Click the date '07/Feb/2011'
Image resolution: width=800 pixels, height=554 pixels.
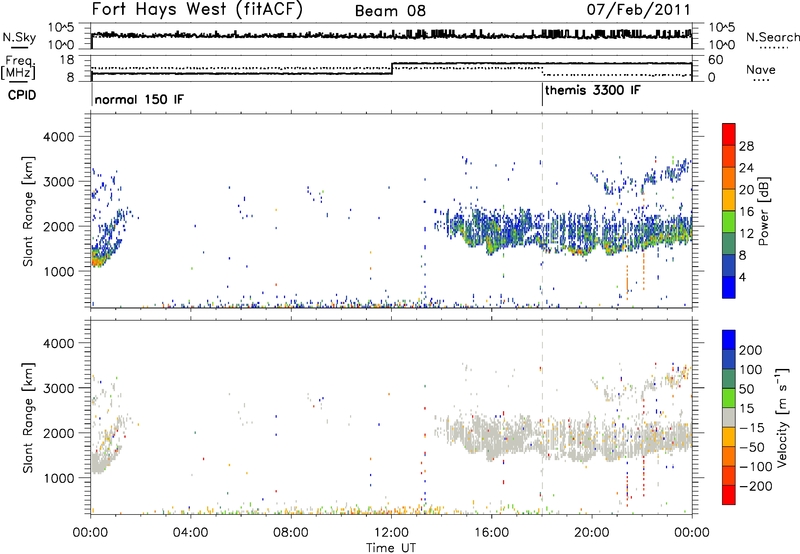[638, 10]
